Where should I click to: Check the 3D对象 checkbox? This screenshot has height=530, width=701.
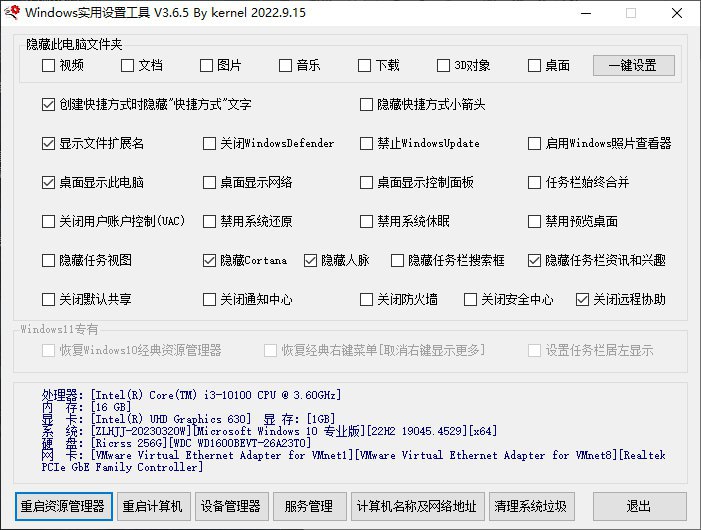(444, 66)
